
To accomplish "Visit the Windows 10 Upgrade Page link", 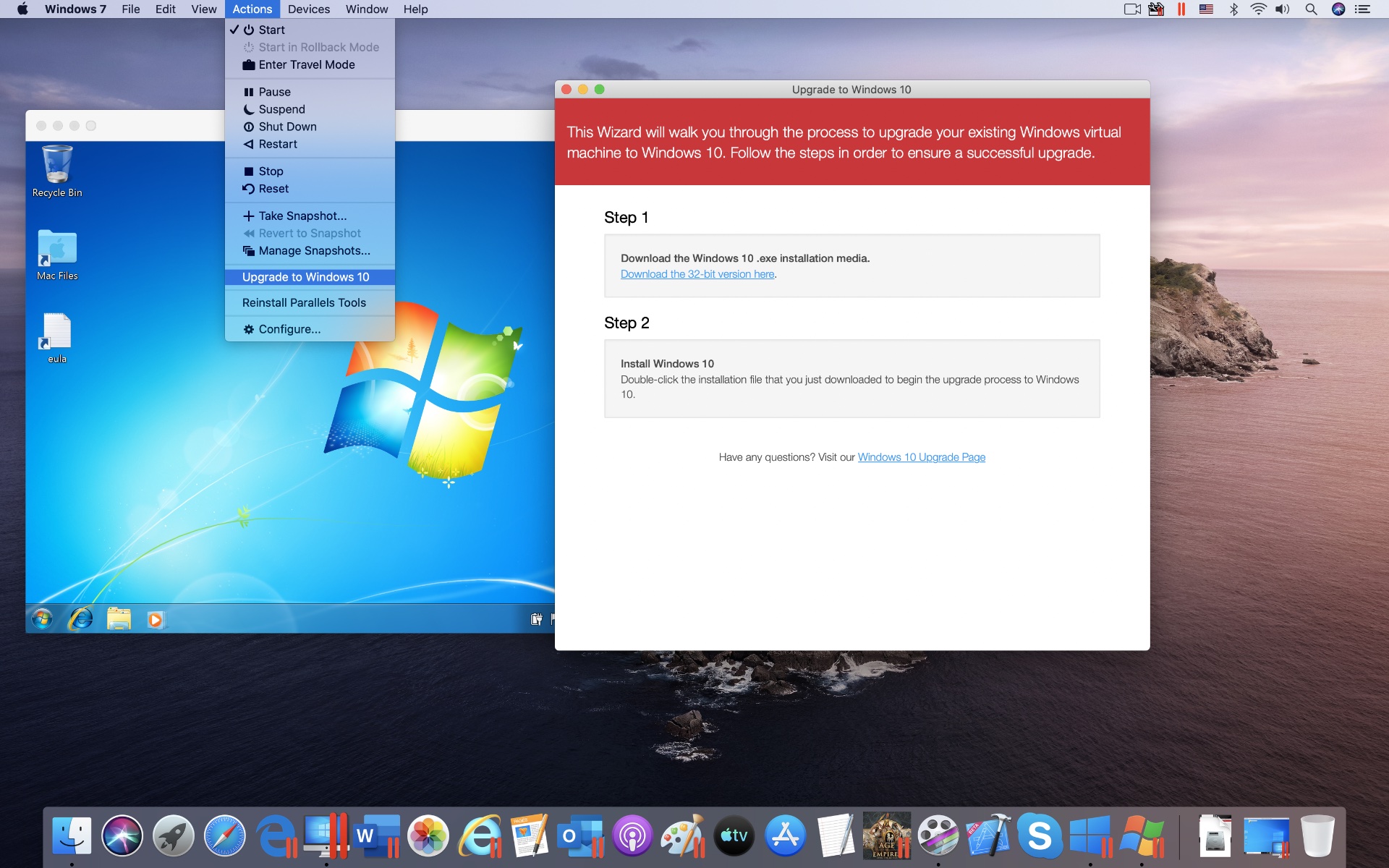I will click(x=921, y=457).
